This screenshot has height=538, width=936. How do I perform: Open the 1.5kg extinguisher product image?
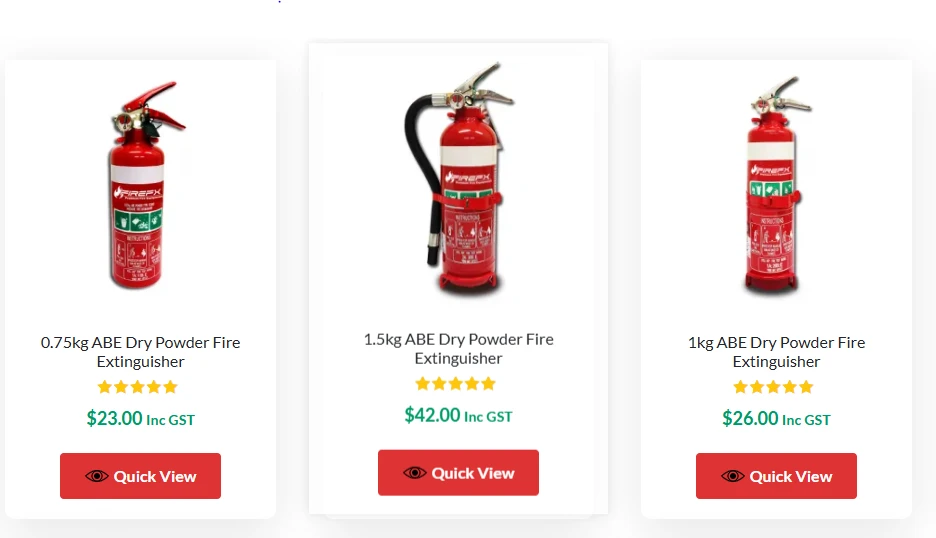pos(459,179)
